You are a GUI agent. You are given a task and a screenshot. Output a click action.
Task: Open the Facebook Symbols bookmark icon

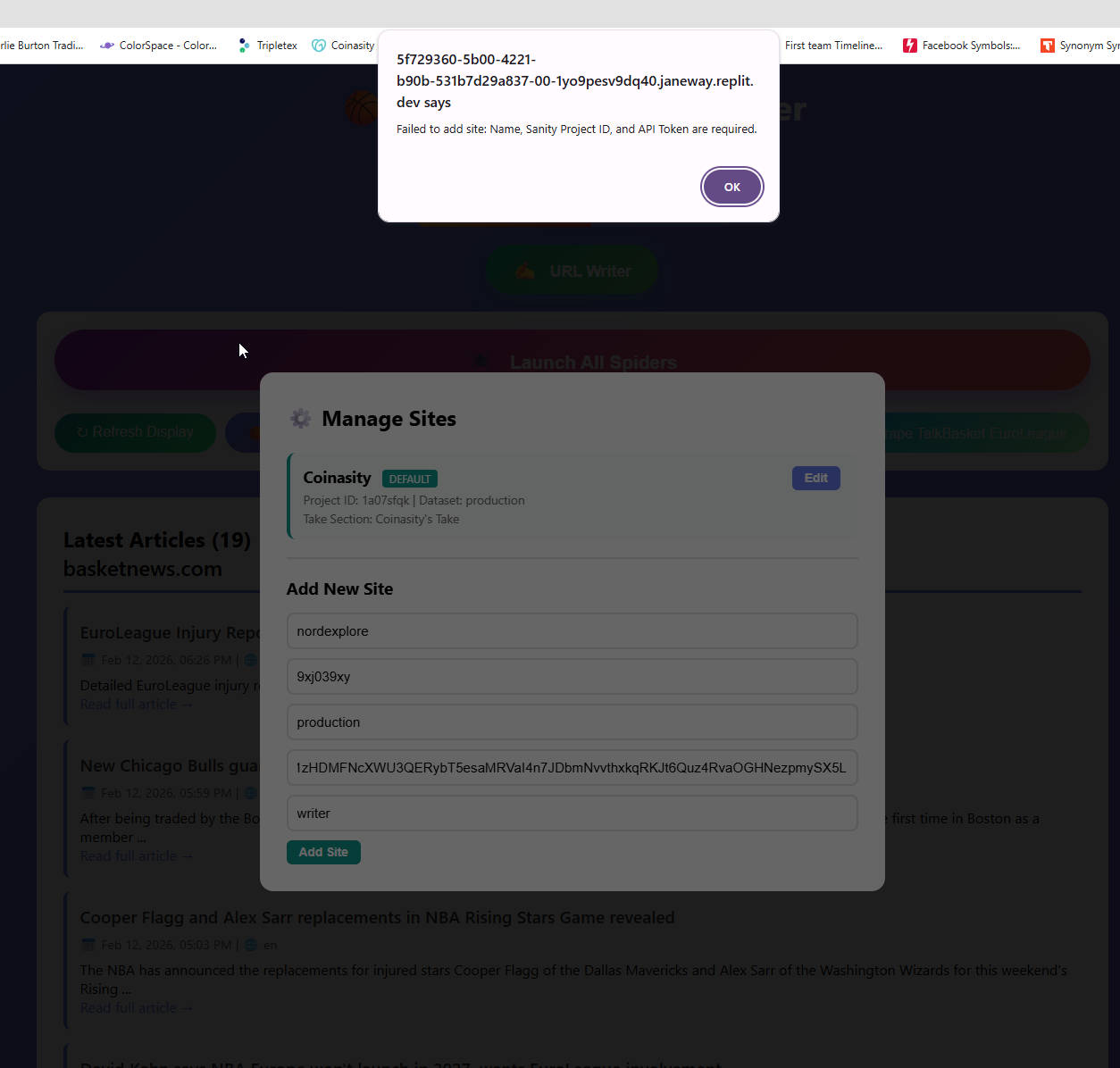[909, 46]
